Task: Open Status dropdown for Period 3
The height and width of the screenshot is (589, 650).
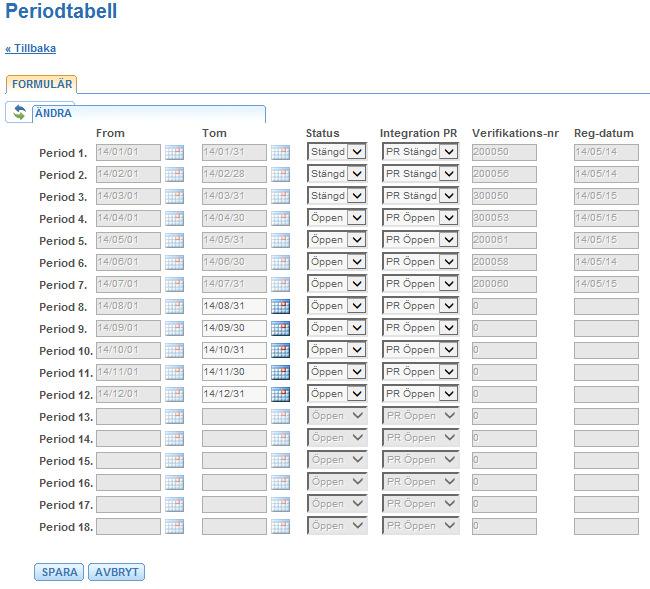Action: point(337,196)
